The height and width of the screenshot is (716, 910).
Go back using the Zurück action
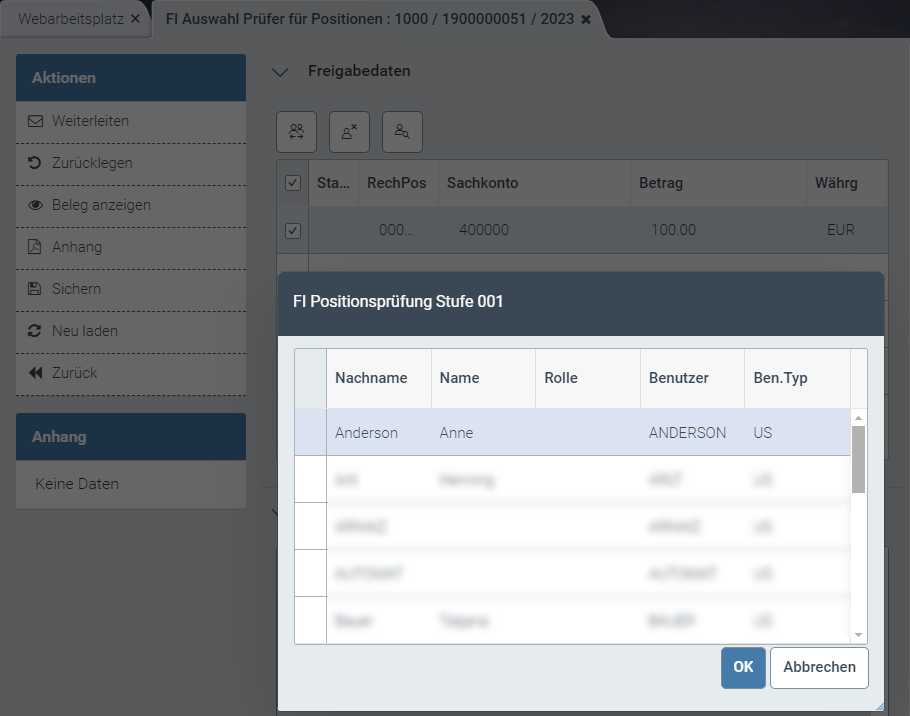tap(74, 373)
